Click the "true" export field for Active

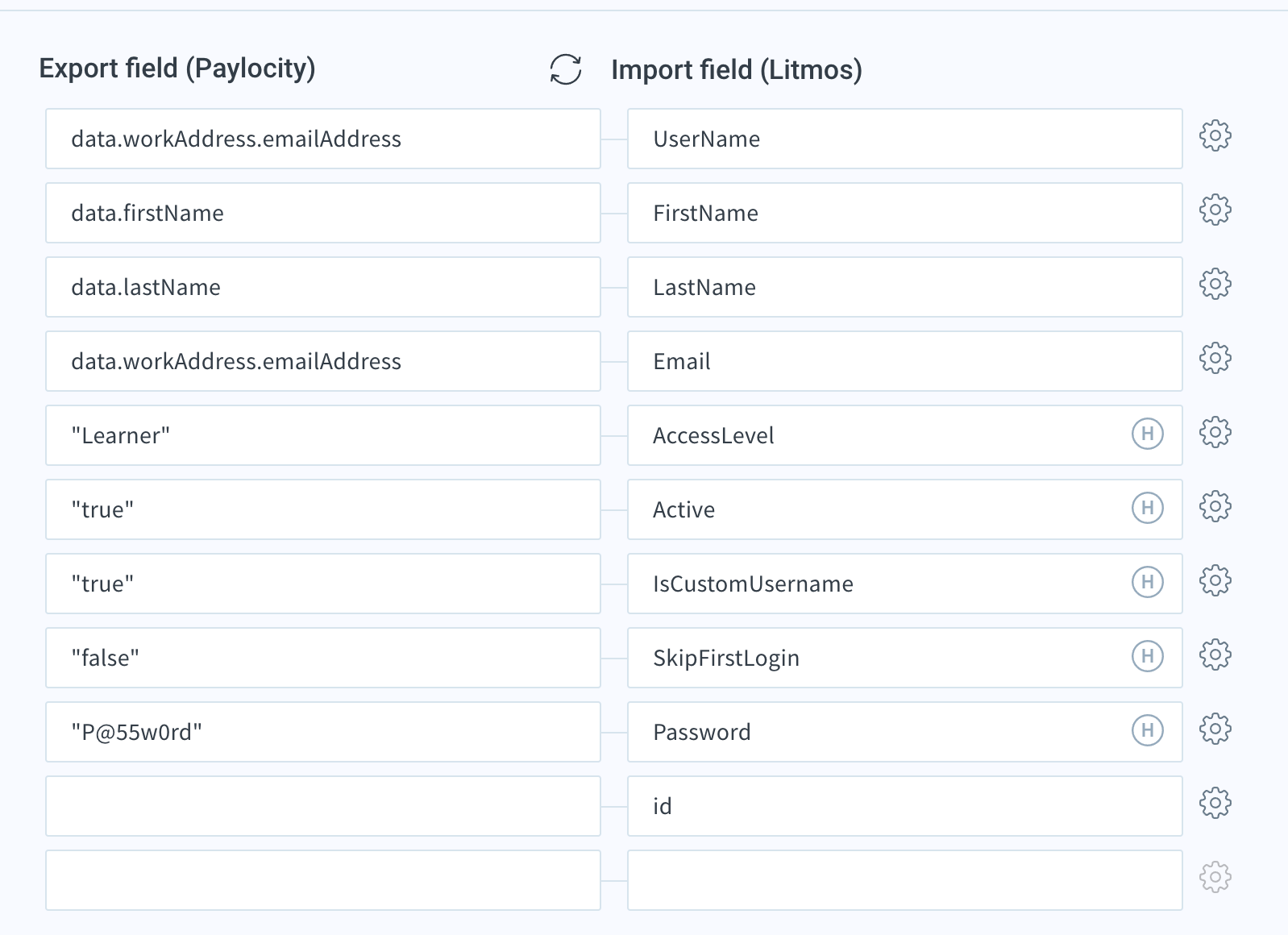click(x=323, y=509)
